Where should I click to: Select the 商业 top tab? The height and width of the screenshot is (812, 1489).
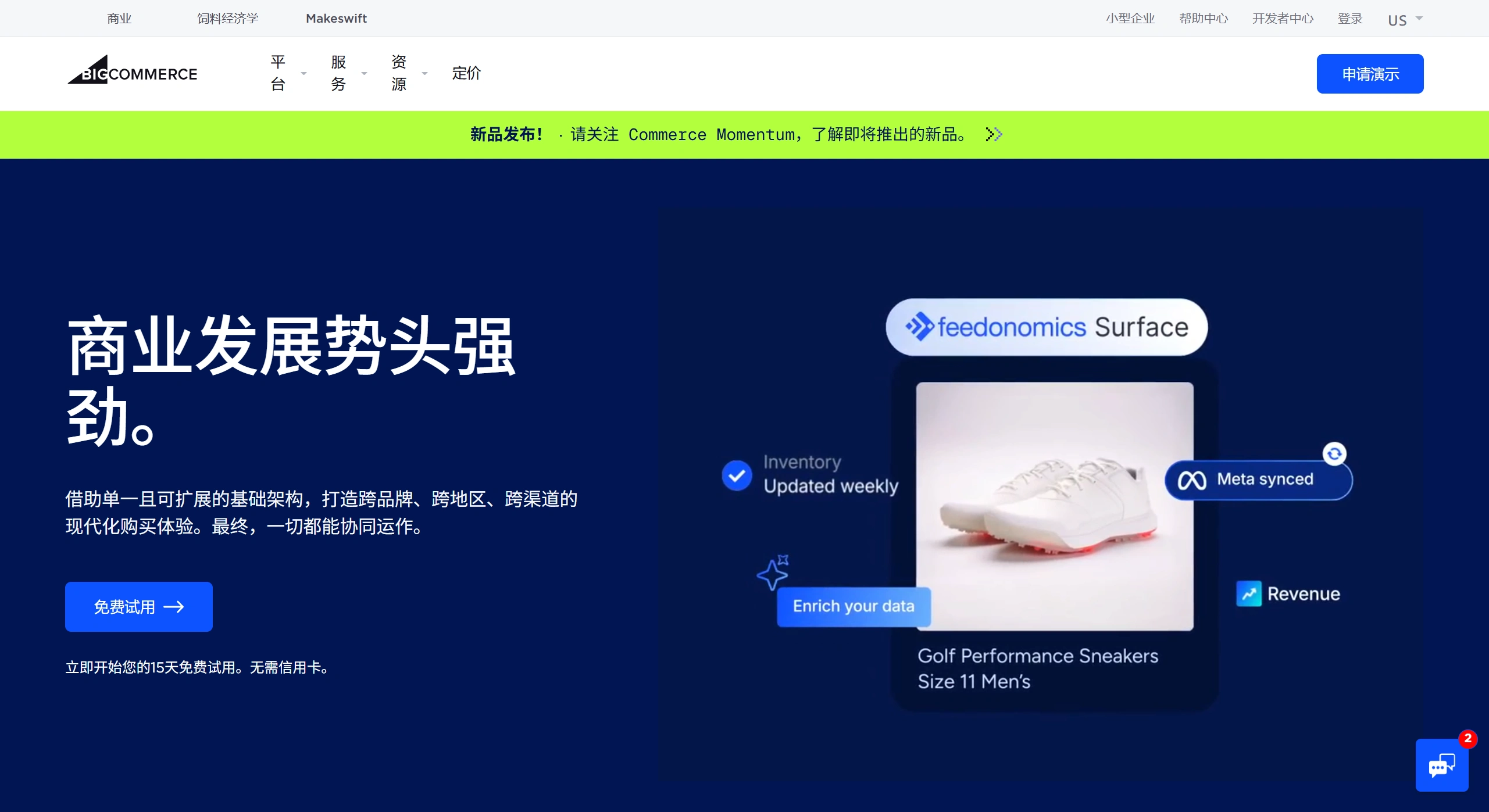point(119,19)
